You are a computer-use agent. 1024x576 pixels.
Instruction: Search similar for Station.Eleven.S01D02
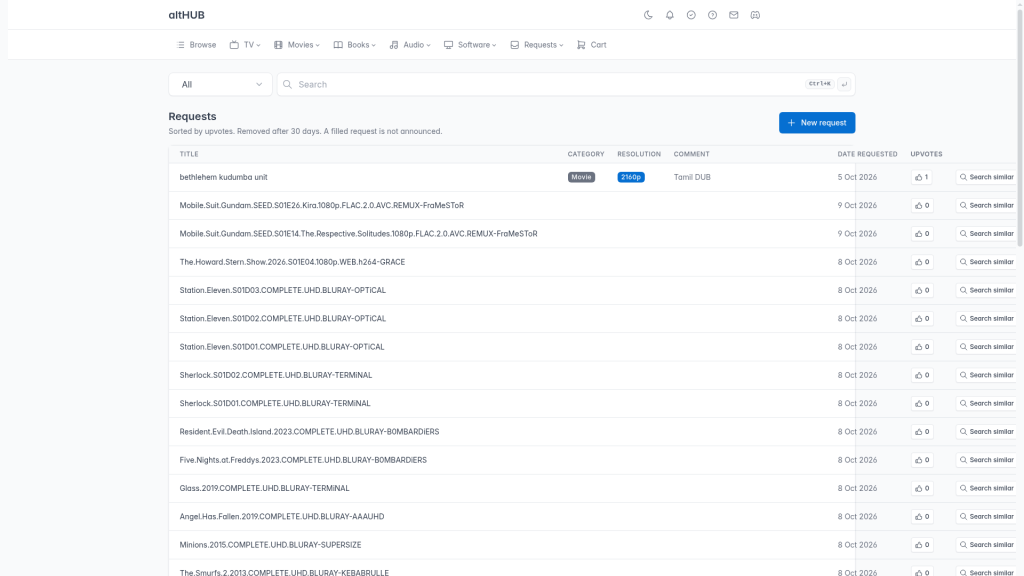point(986,319)
